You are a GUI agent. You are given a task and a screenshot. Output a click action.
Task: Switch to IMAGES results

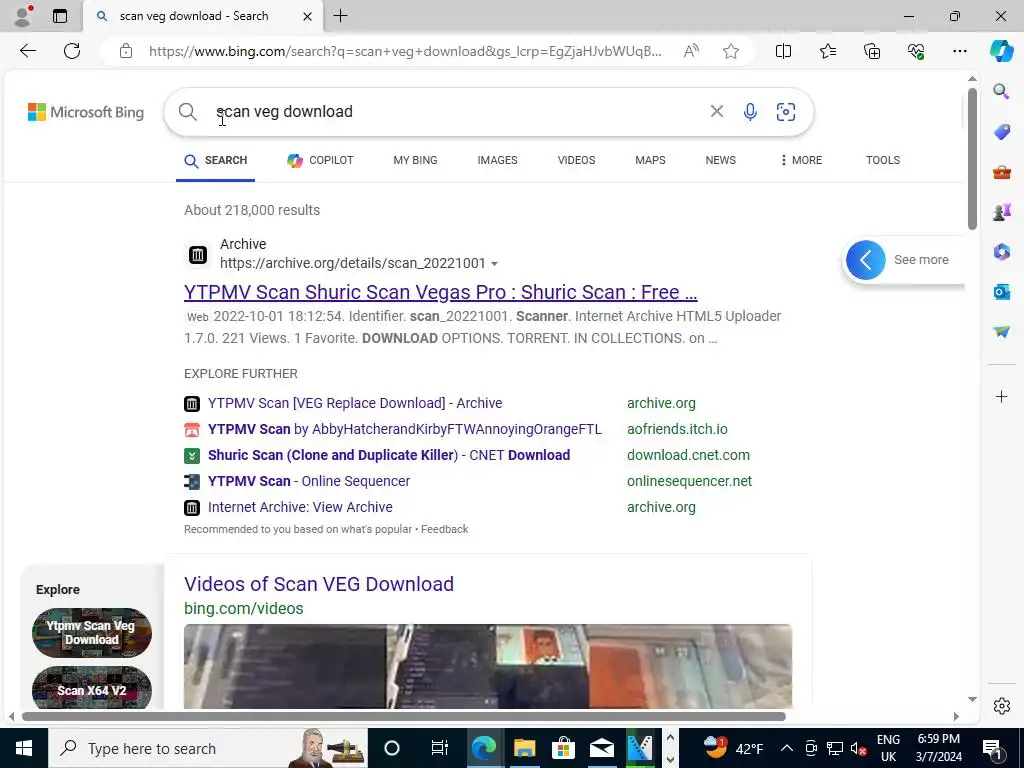(497, 160)
